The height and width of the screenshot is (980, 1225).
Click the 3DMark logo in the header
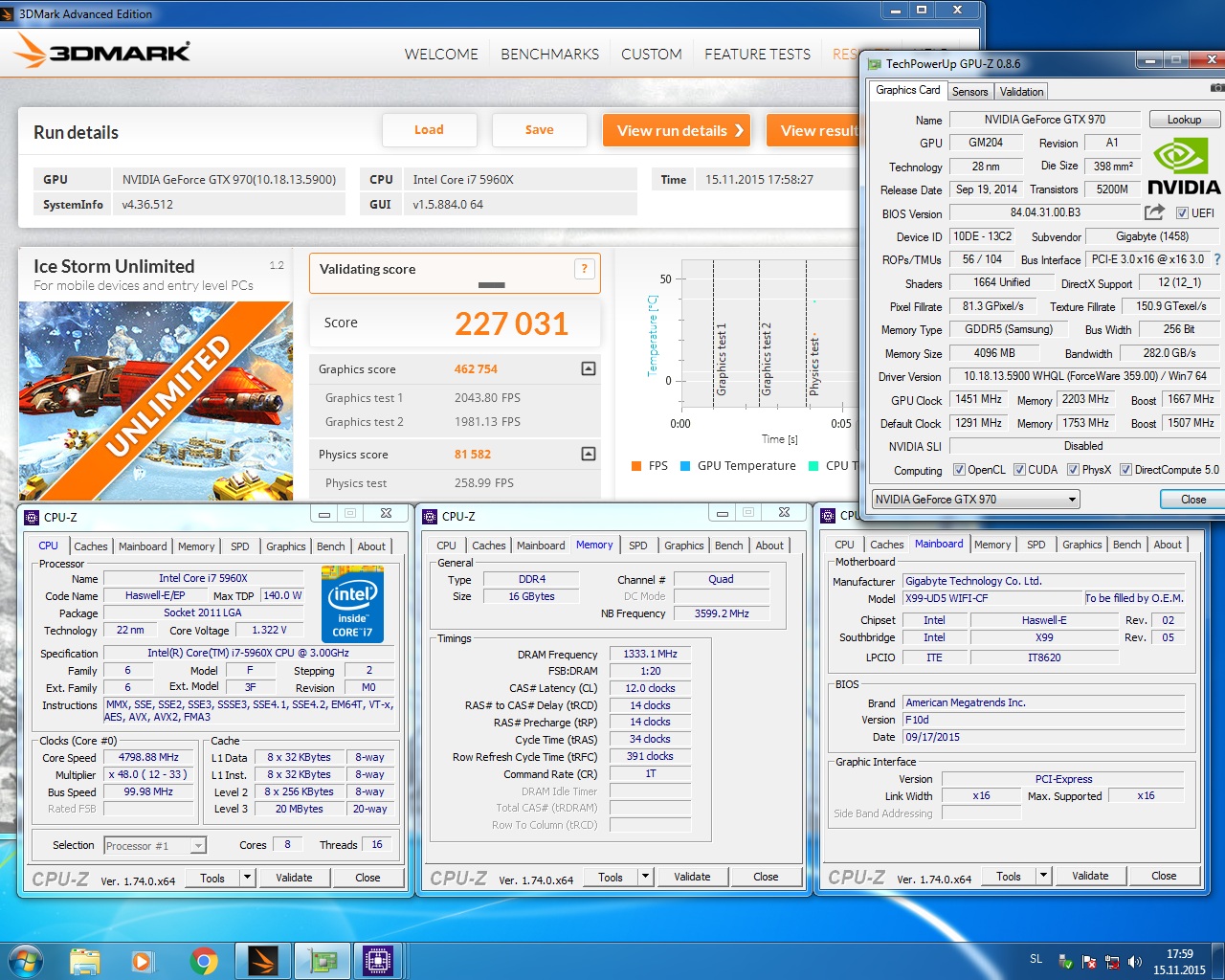[x=102, y=52]
